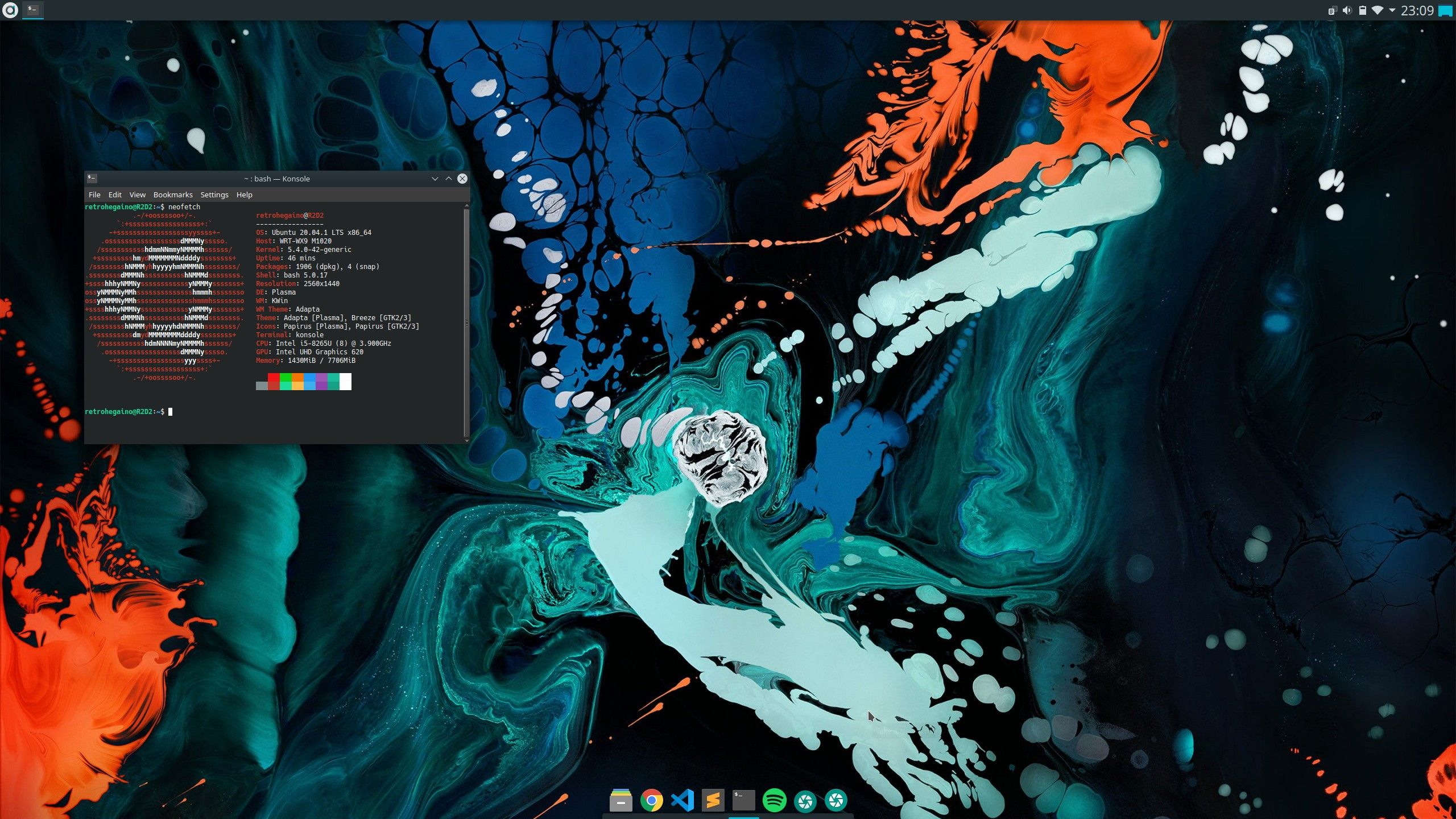
Task: Click the terminal icon in the dock
Action: pos(744,800)
